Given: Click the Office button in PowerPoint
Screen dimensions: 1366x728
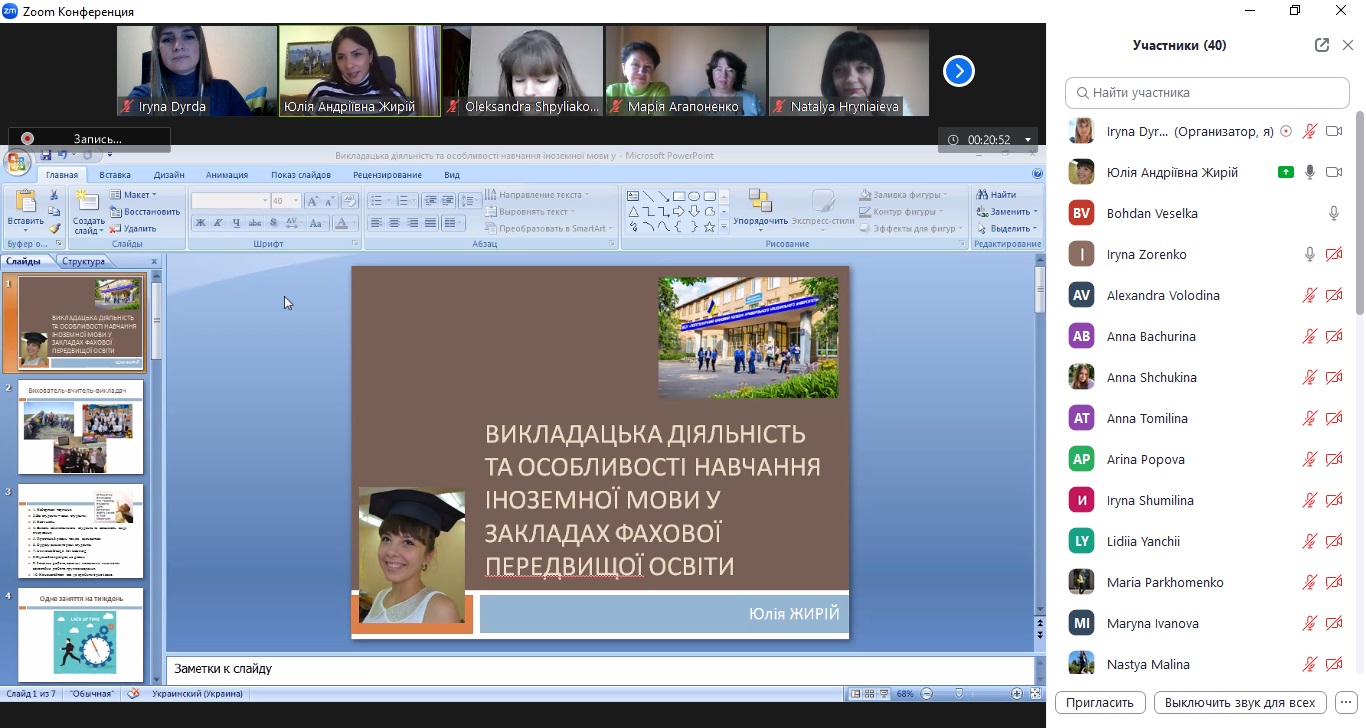Looking at the screenshot, I should pos(17,162).
